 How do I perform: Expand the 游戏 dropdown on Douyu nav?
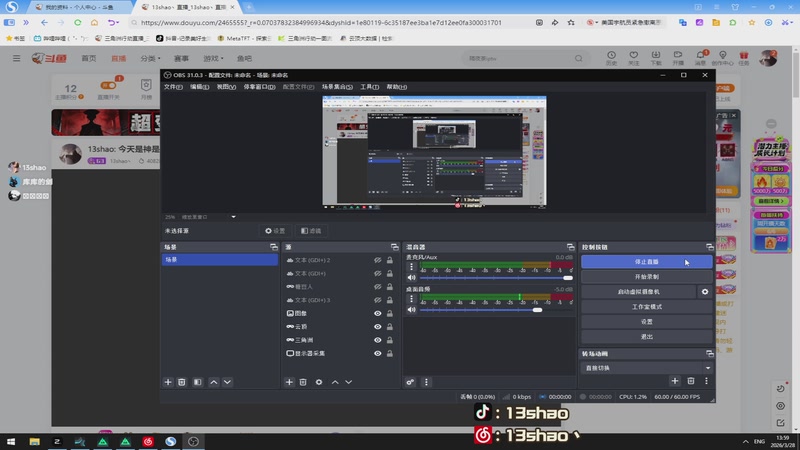(x=213, y=59)
